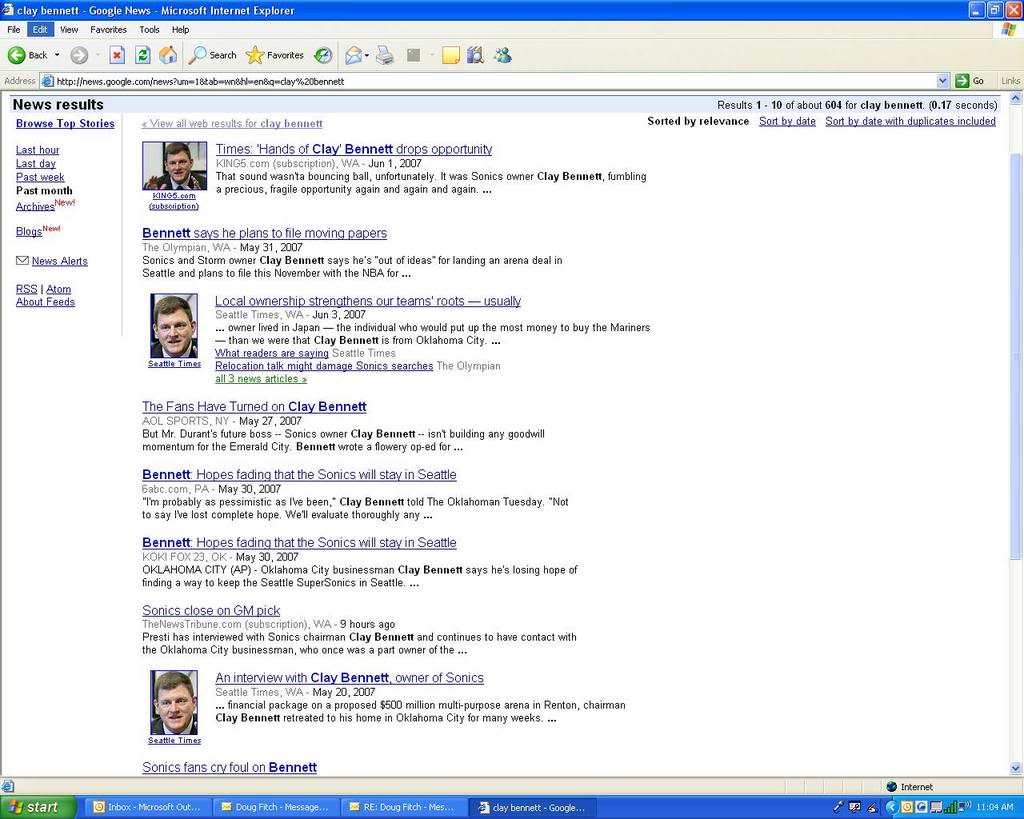Open 'The Fans Have Turned on Clay Bennett'

(254, 407)
